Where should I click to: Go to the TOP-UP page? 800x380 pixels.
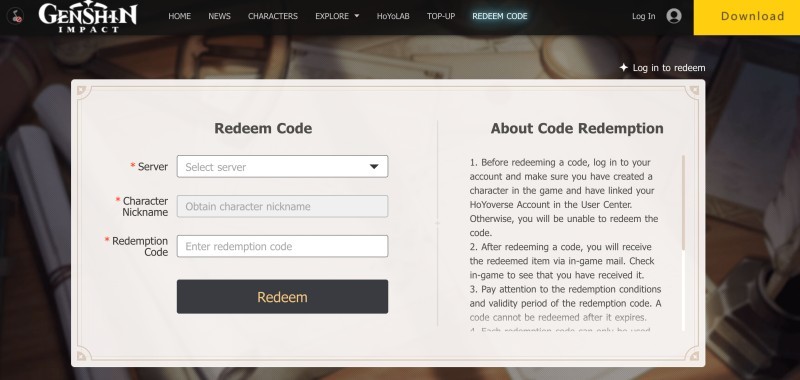(441, 16)
